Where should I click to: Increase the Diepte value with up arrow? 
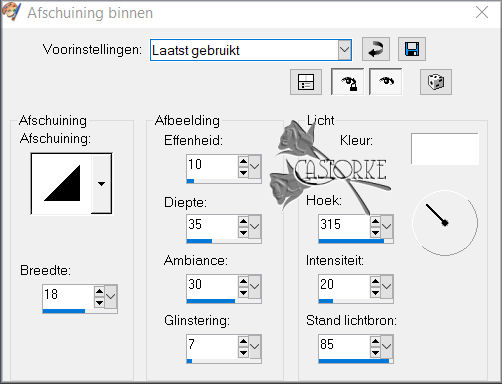[243, 221]
